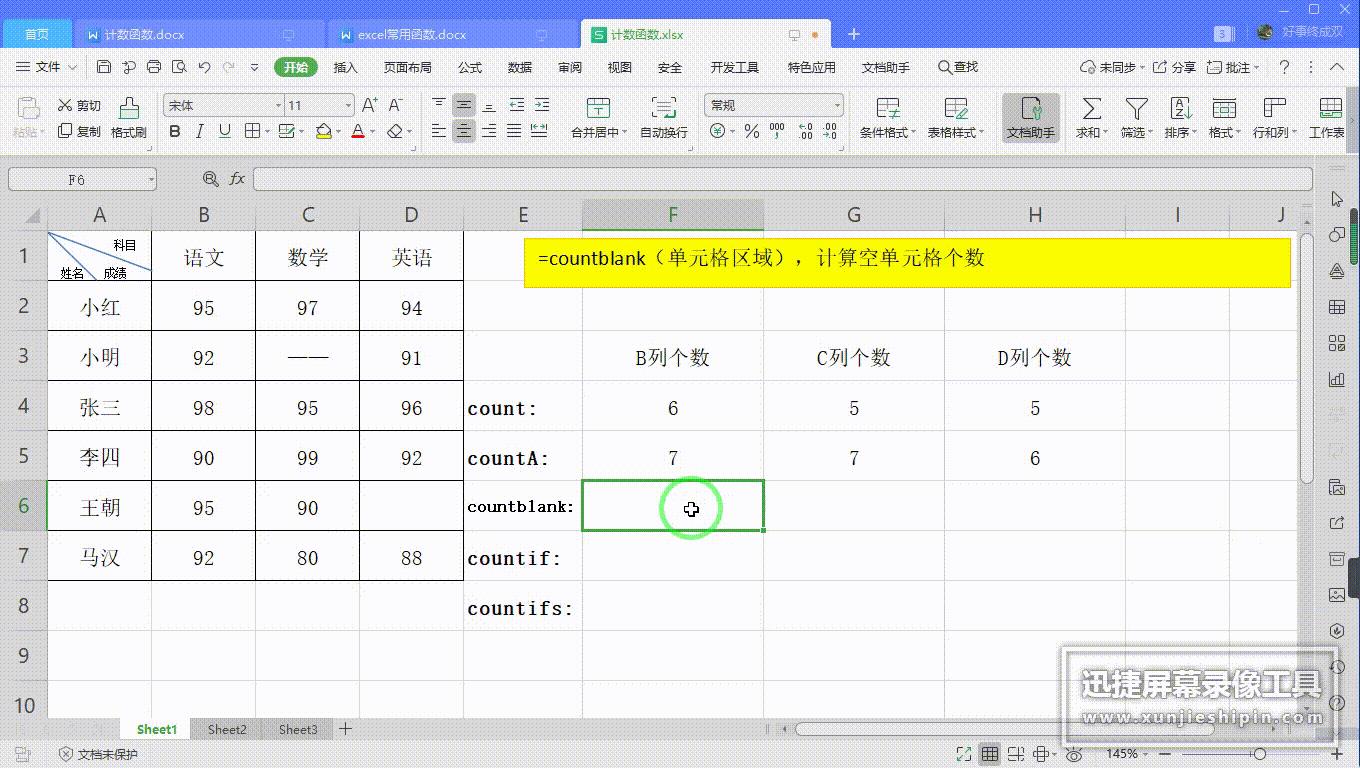
Task: Undo the last action
Action: pos(204,67)
